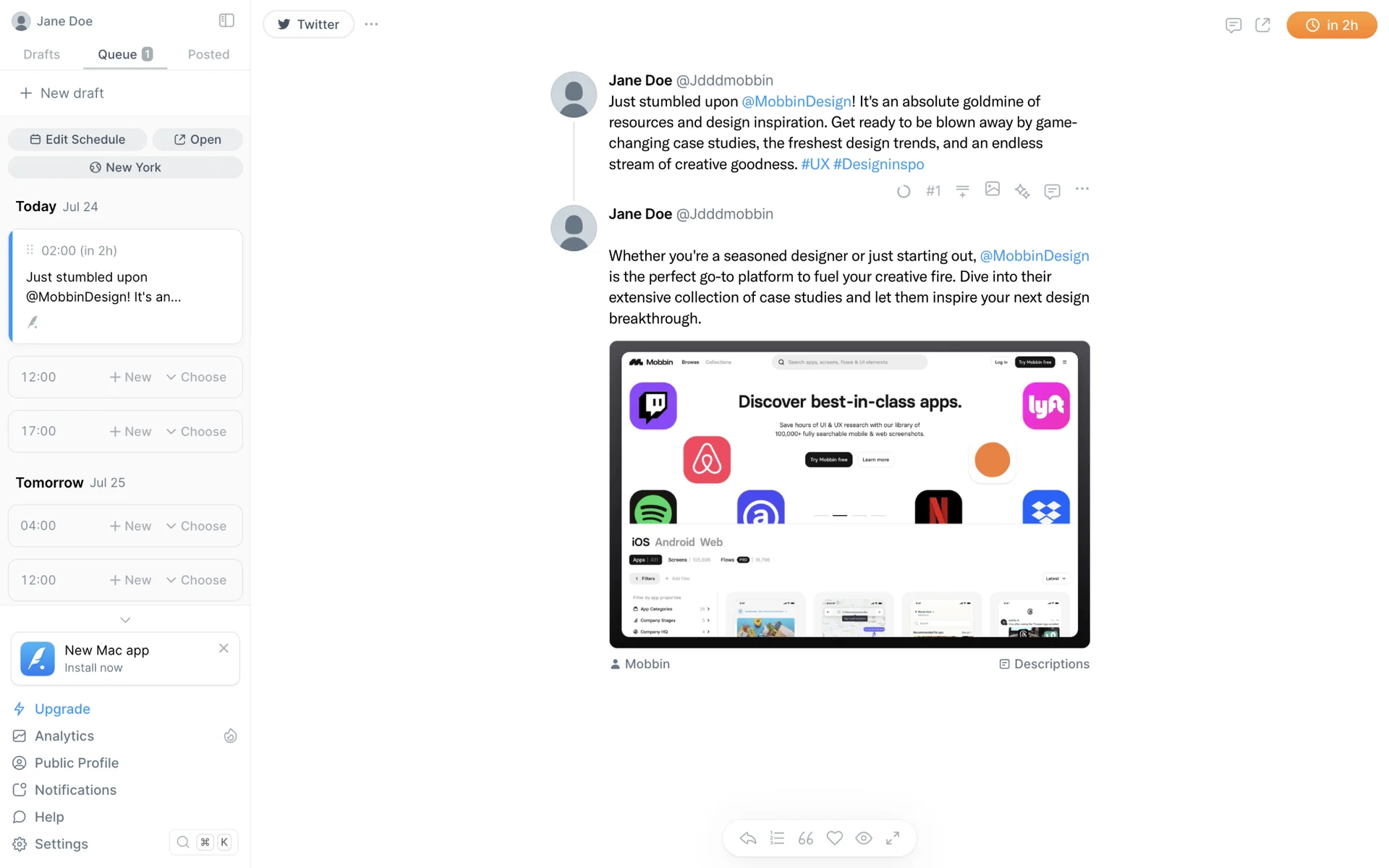Switch to the Drafts tab

tap(41, 54)
